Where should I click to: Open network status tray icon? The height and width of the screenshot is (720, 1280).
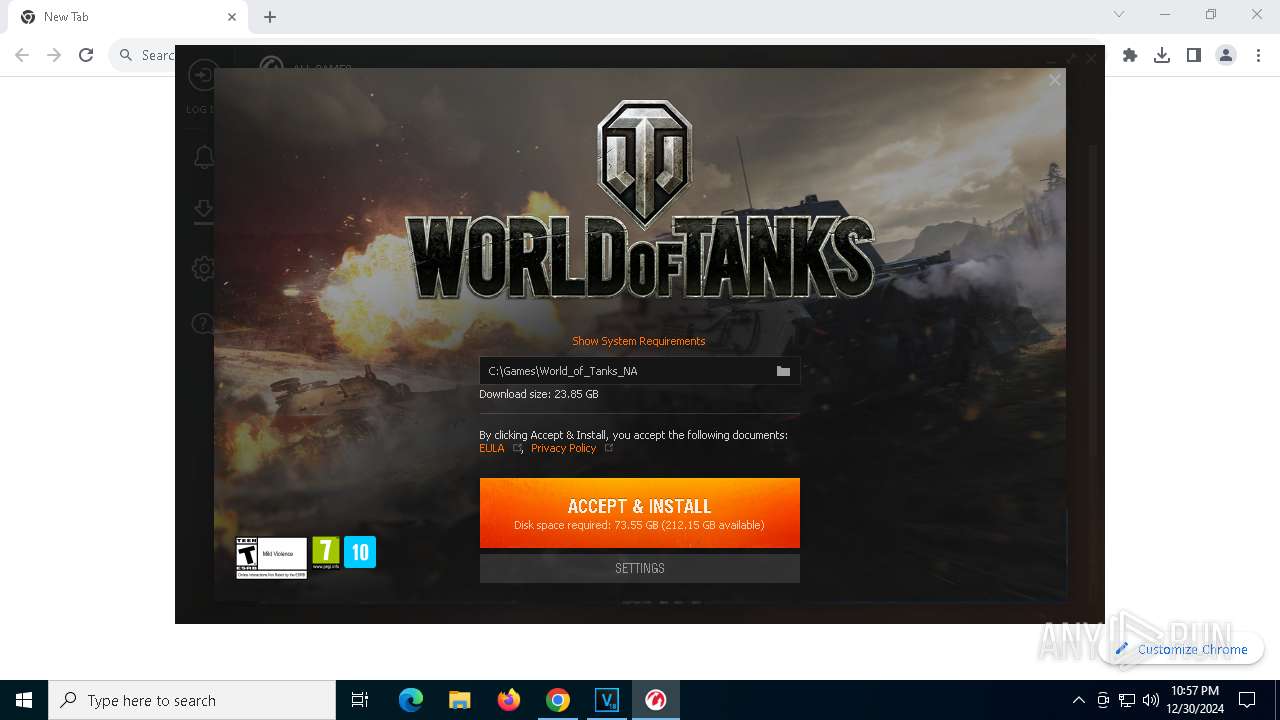pos(1127,700)
